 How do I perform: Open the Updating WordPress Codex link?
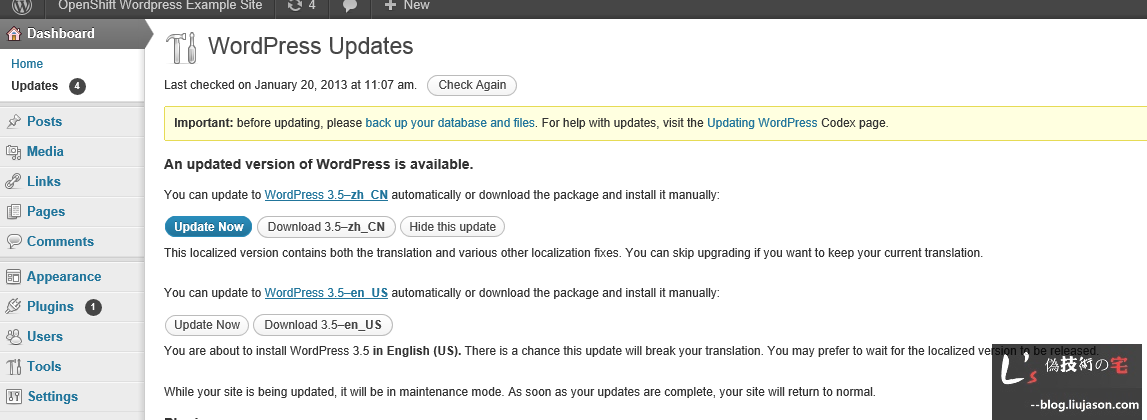[x=762, y=123]
